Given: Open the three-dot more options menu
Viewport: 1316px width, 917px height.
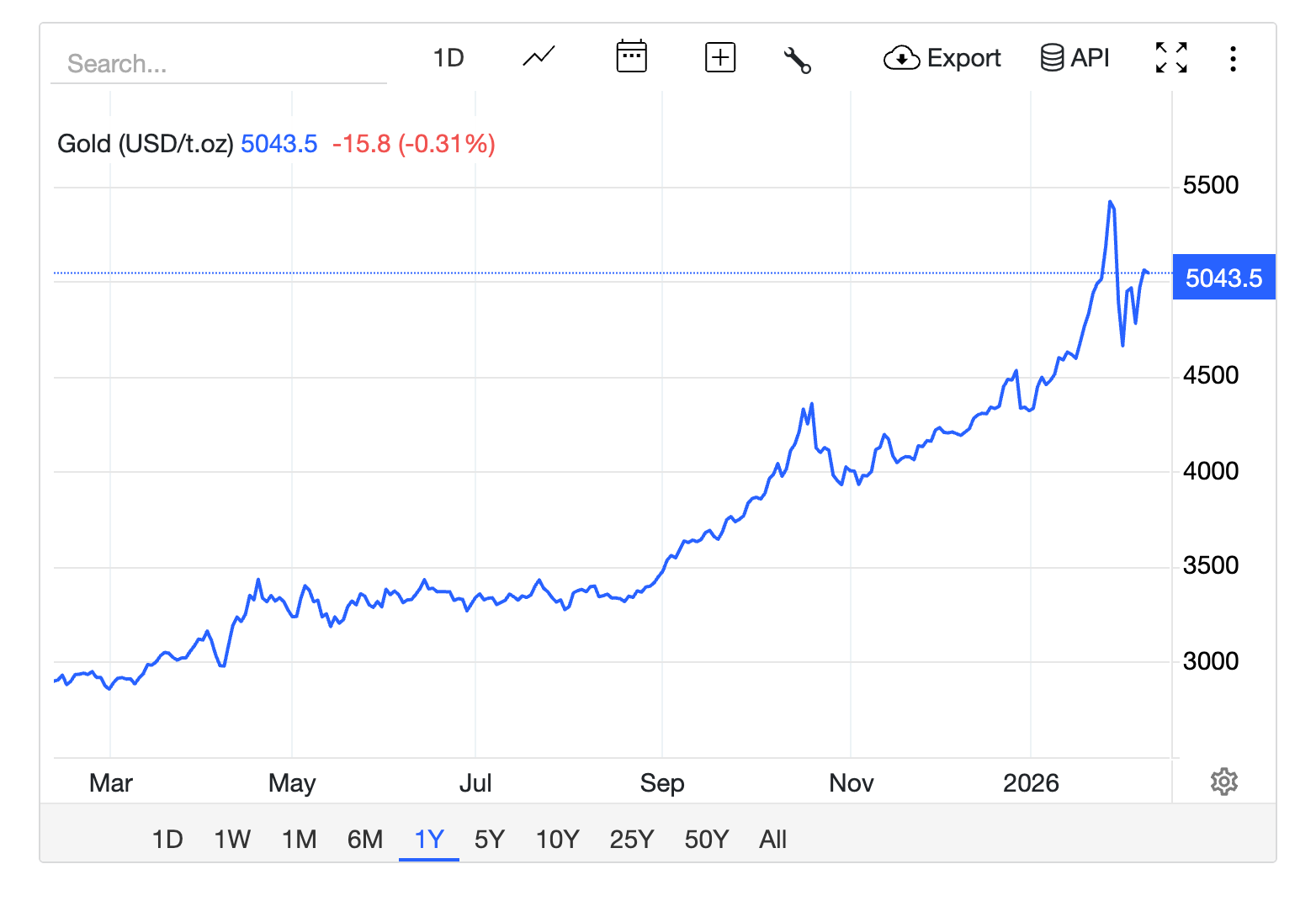Looking at the screenshot, I should coord(1233,58).
